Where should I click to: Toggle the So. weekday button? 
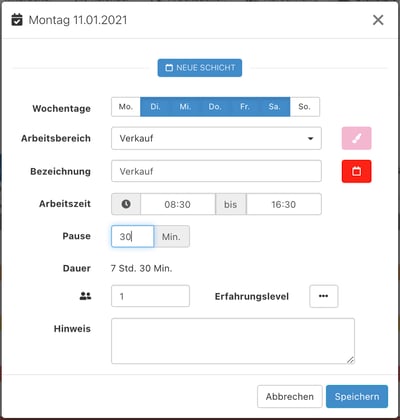(x=305, y=107)
